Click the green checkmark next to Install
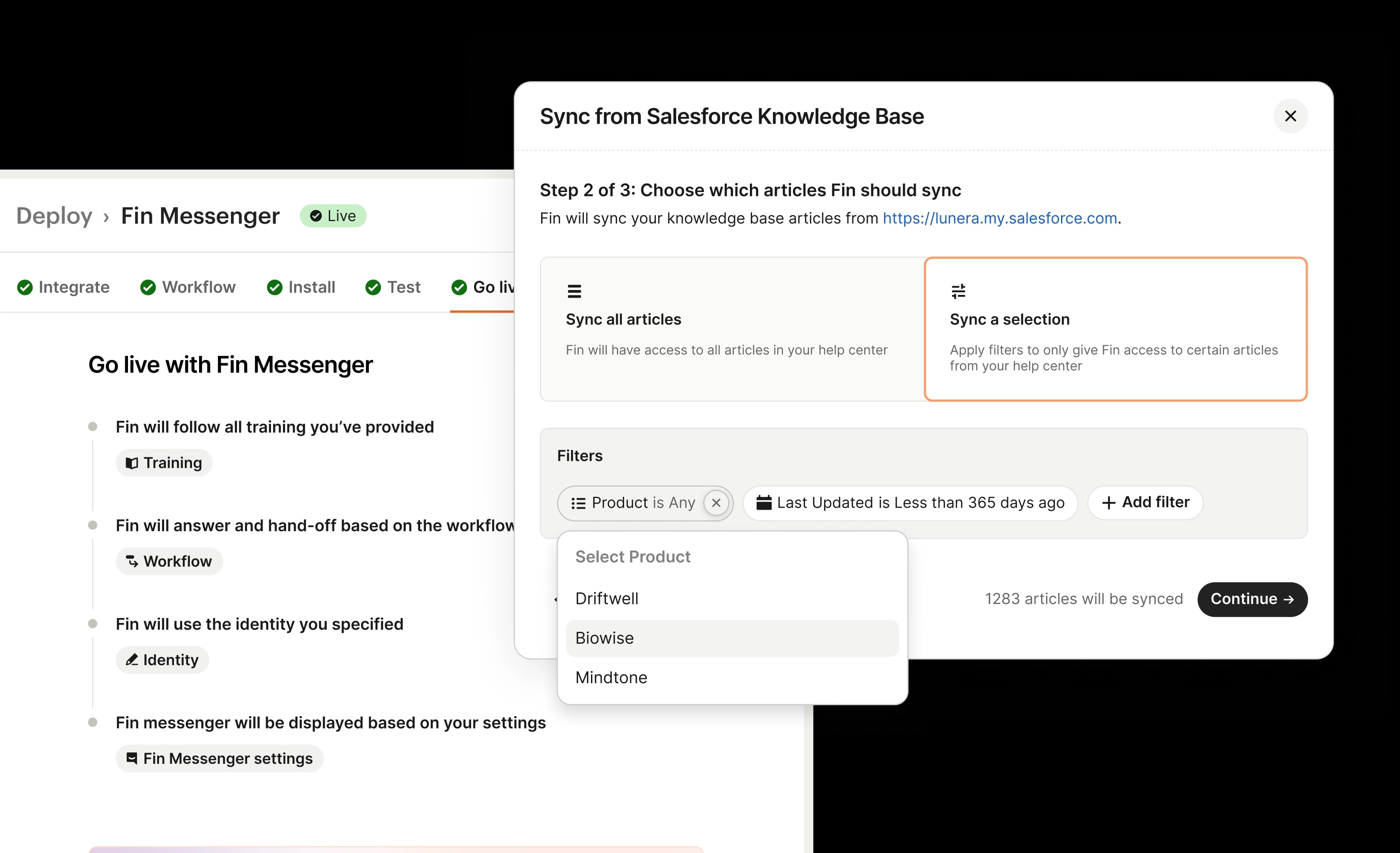The height and width of the screenshot is (853, 1400). pos(275,287)
